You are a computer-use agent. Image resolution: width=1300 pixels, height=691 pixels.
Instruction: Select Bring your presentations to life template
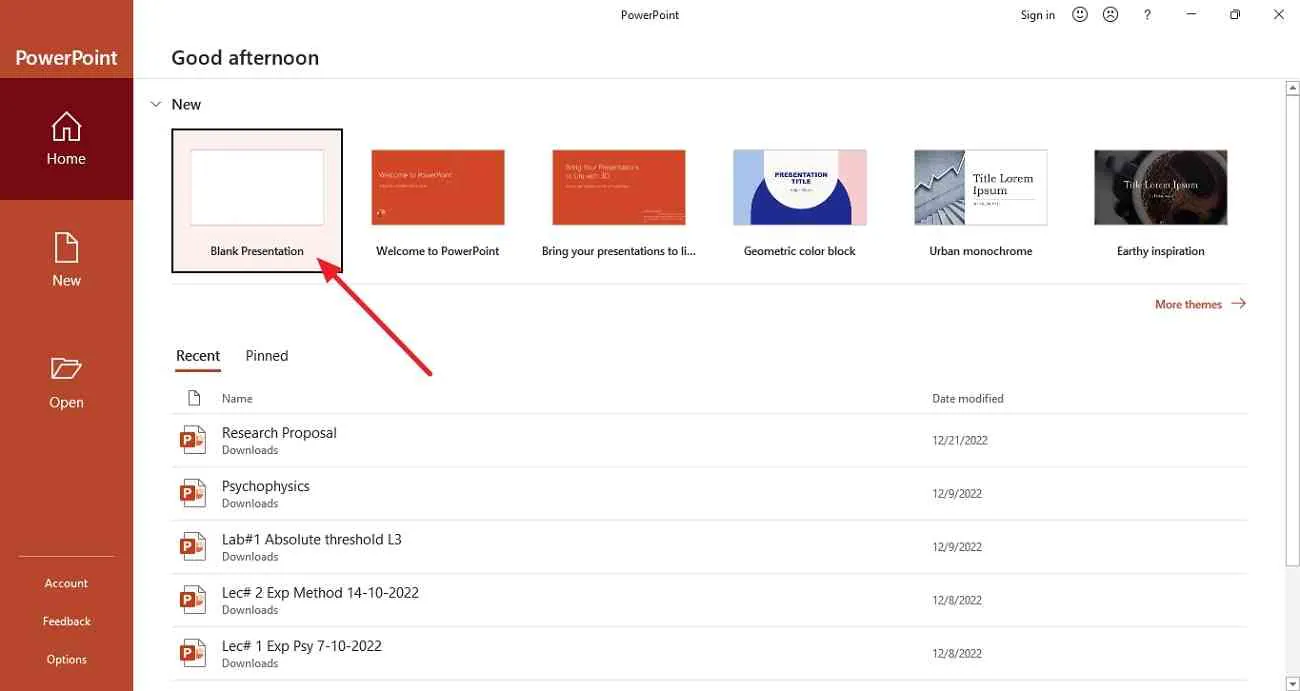coord(619,201)
